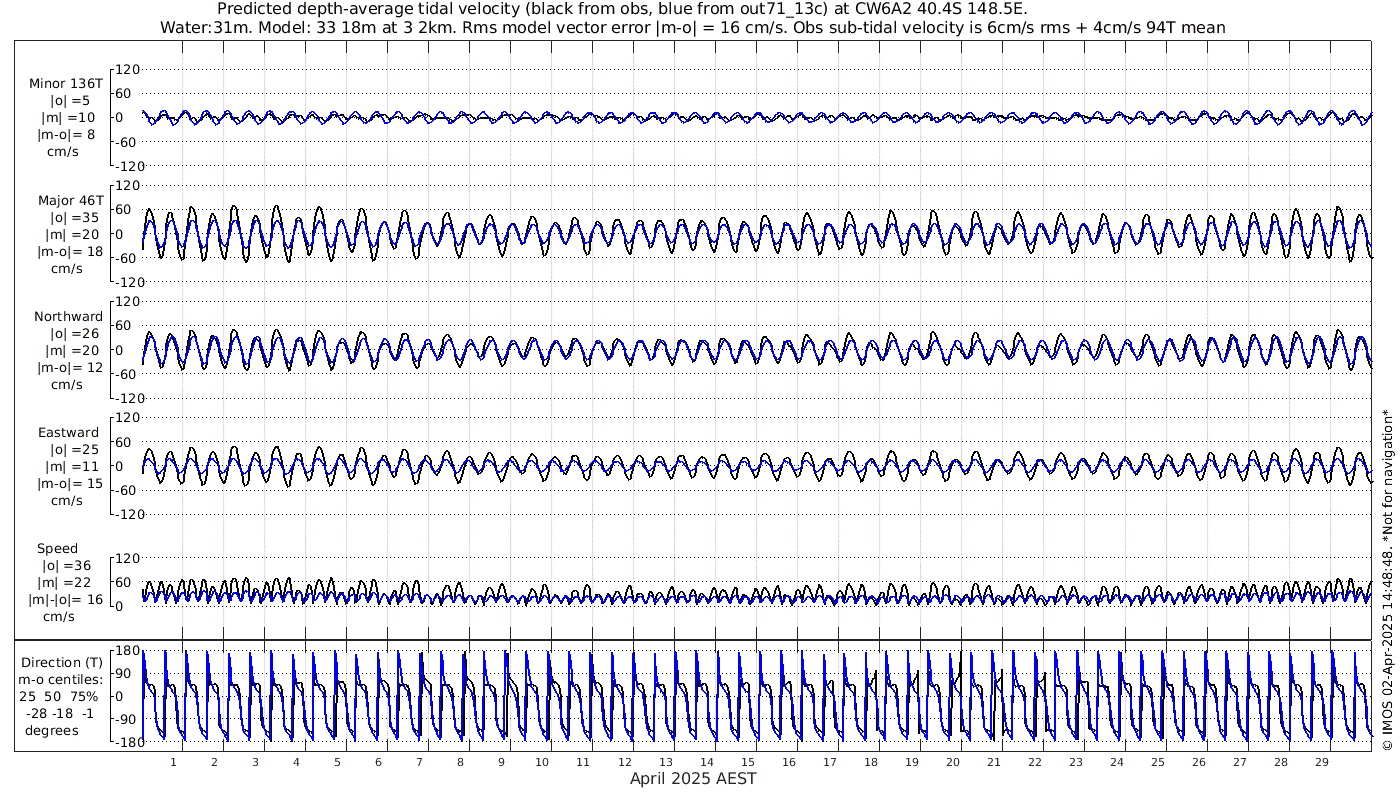Click day "1" on the date axis
This screenshot has height=800, width=1400.
click(x=173, y=762)
